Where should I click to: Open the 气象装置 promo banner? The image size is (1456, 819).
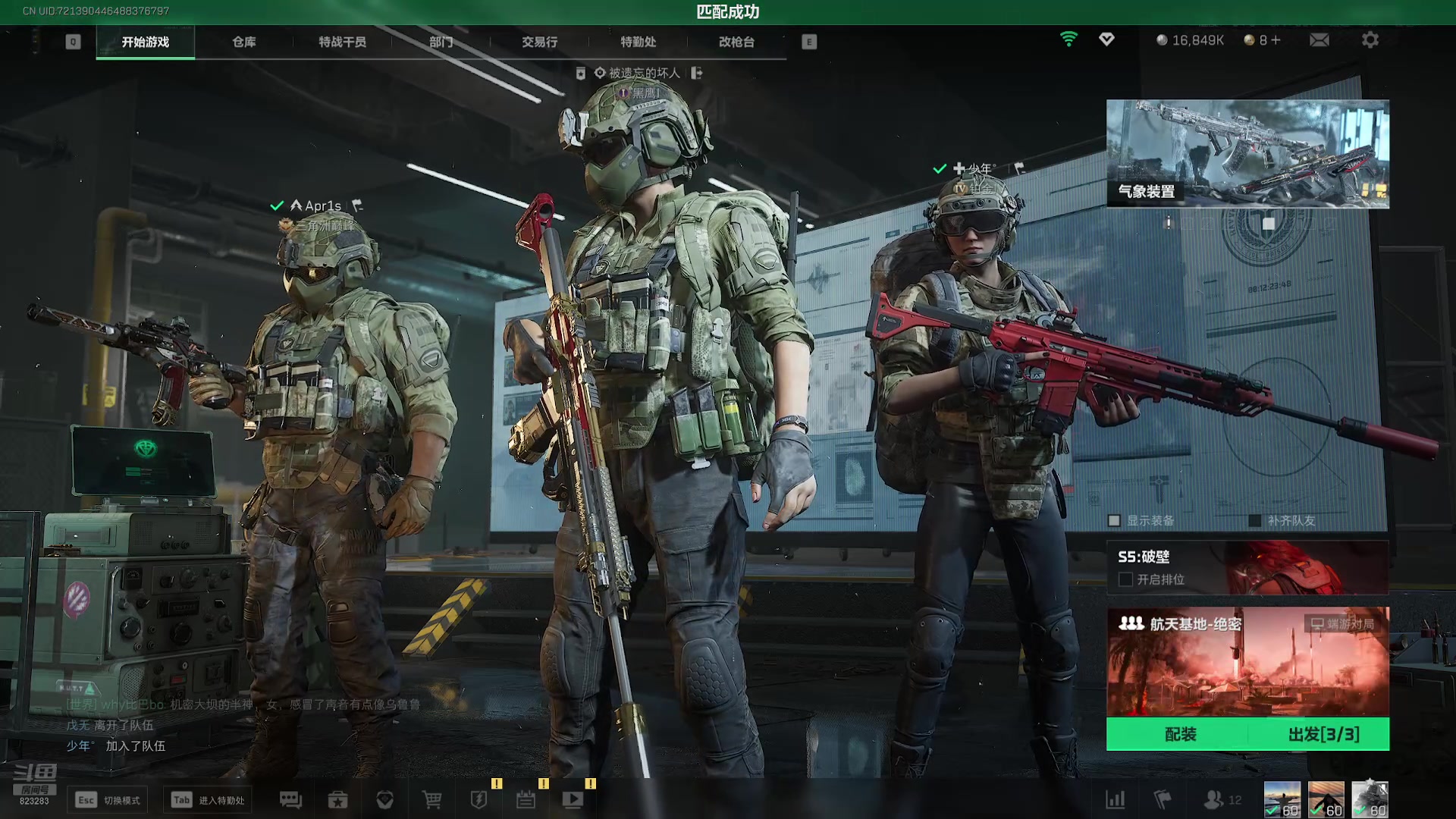pos(1247,154)
